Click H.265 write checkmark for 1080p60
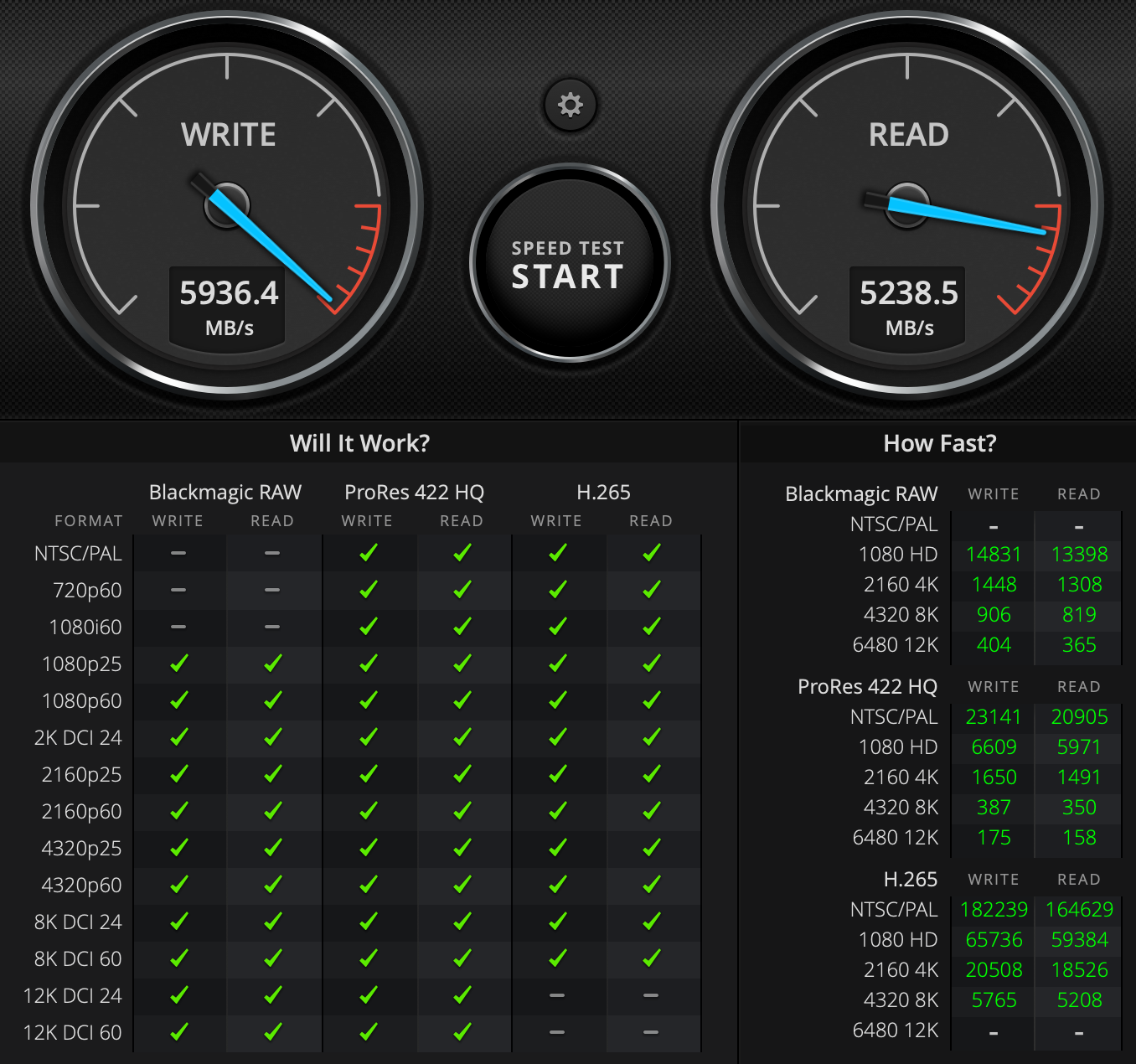 (x=557, y=700)
